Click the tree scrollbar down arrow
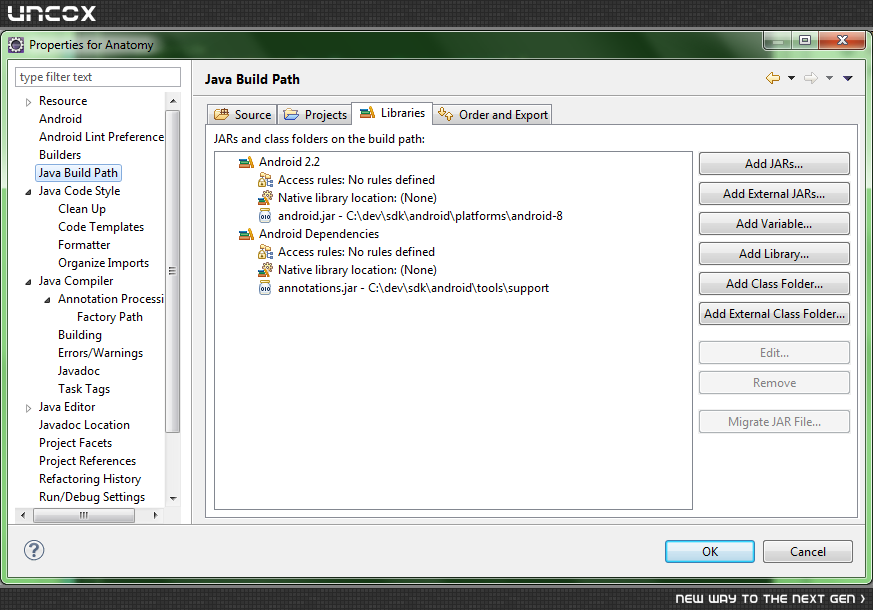Viewport: 873px width, 610px height. [x=173, y=498]
